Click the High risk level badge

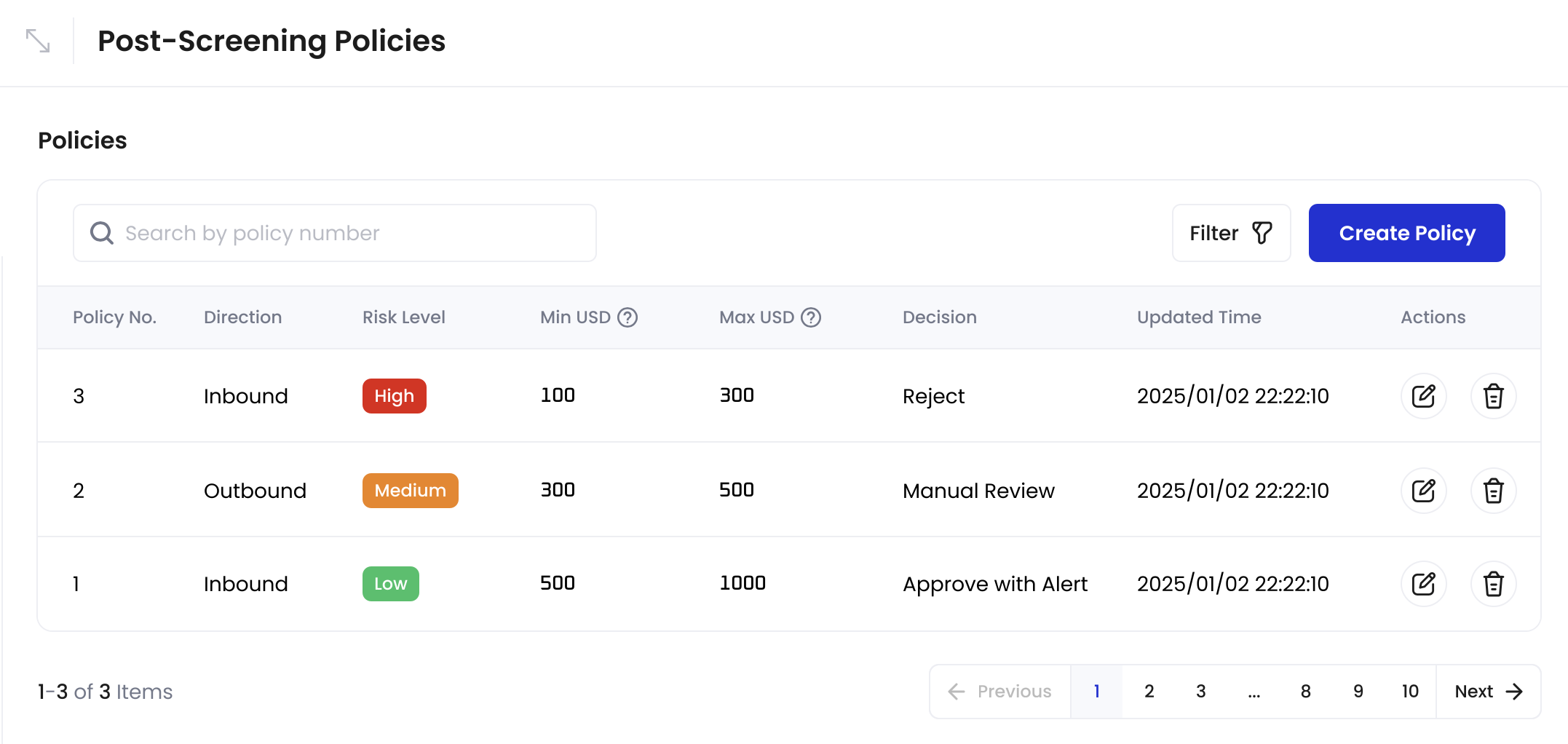click(394, 396)
